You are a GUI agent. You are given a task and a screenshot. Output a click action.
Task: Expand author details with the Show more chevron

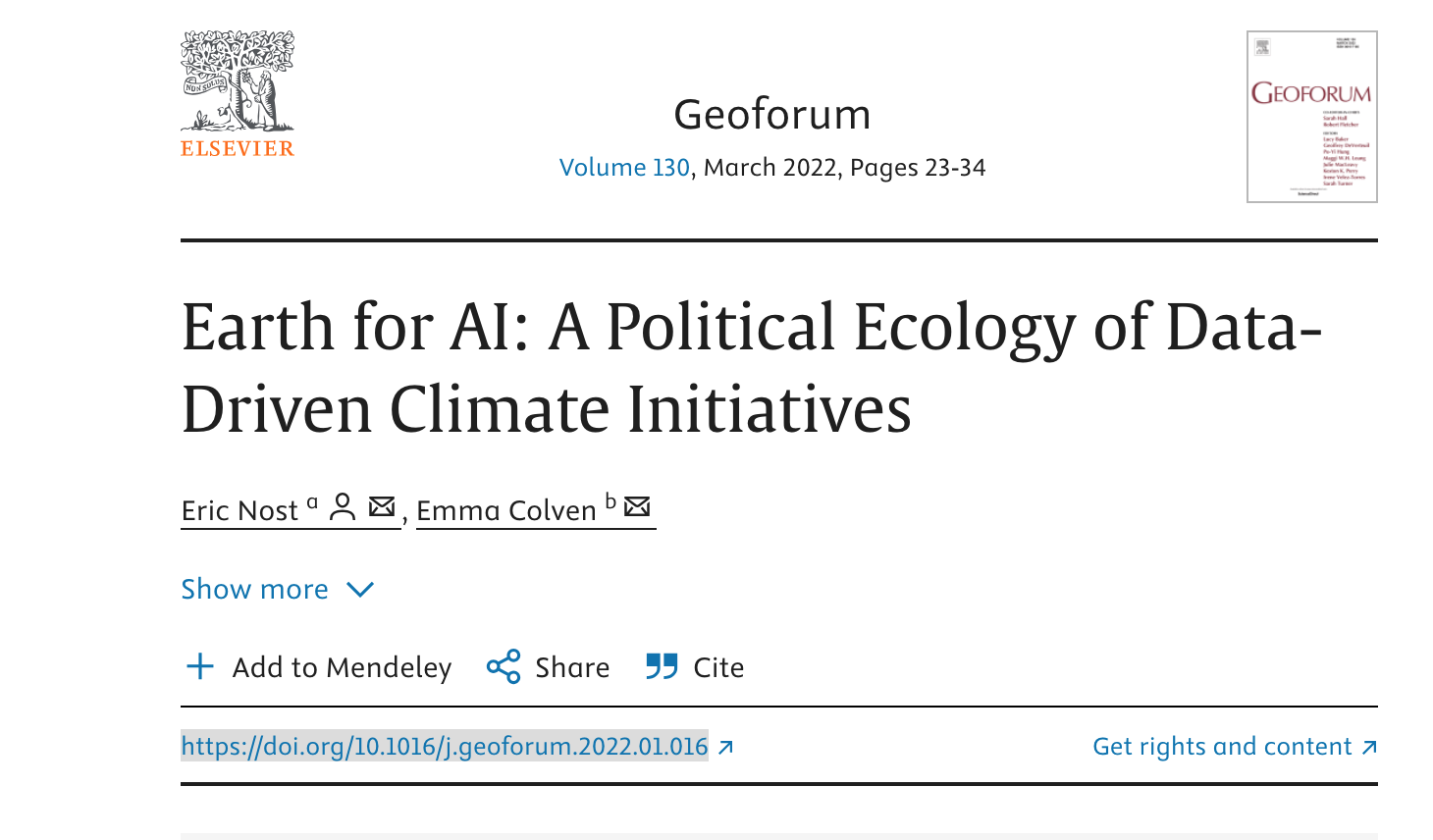pyautogui.click(x=360, y=590)
